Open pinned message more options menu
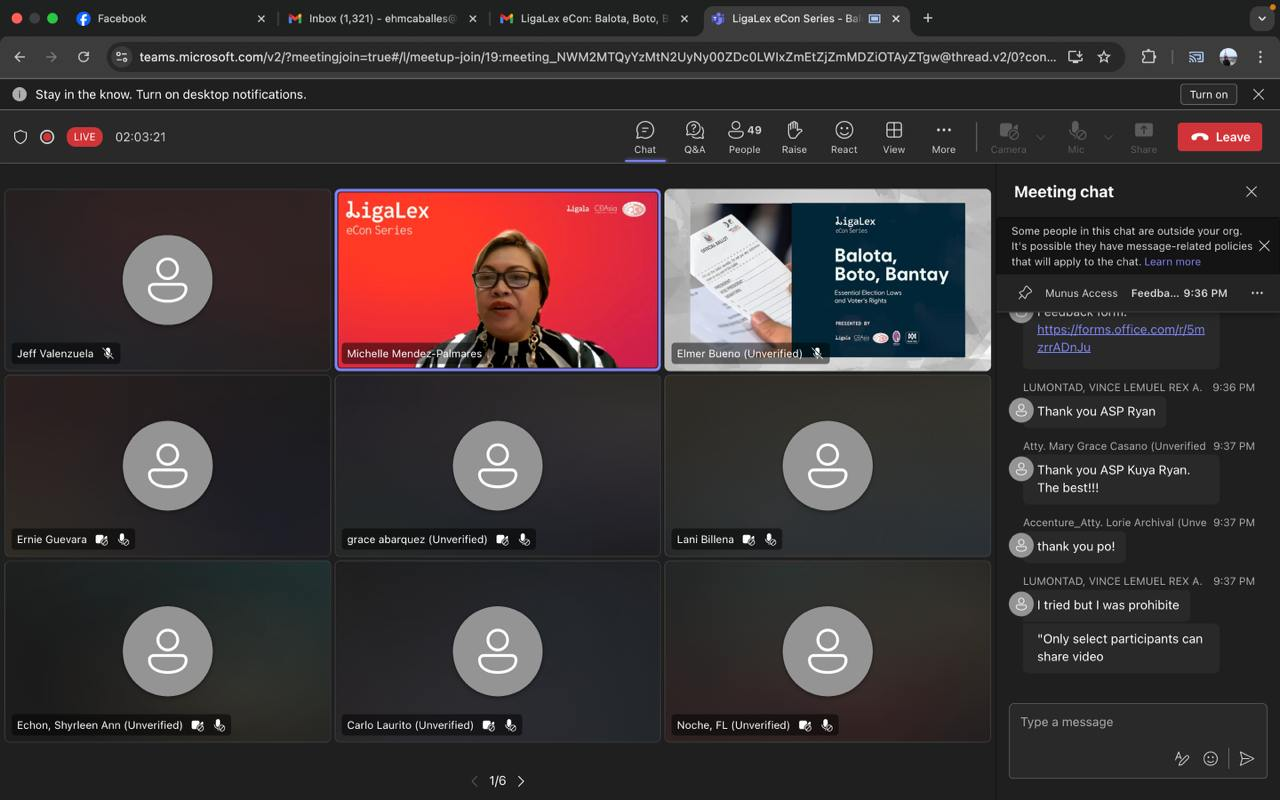Image resolution: width=1280 pixels, height=800 pixels. pyautogui.click(x=1256, y=293)
